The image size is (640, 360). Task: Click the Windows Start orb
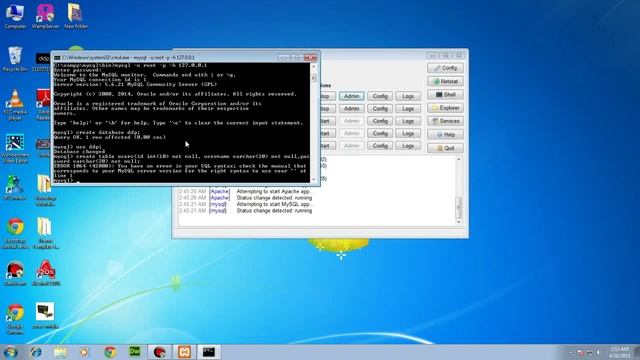[11, 352]
